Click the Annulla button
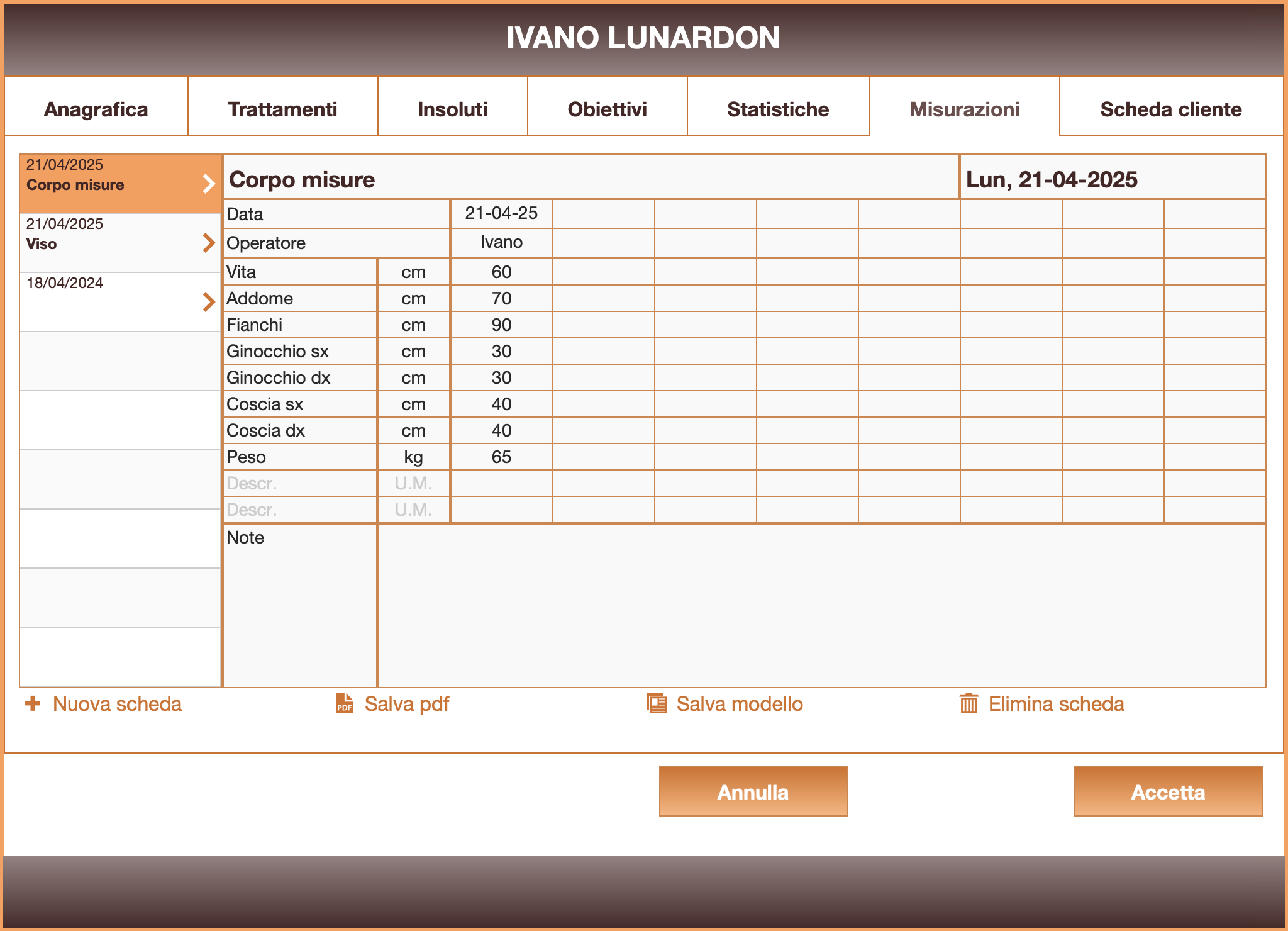Viewport: 1288px width, 931px height. [x=753, y=791]
